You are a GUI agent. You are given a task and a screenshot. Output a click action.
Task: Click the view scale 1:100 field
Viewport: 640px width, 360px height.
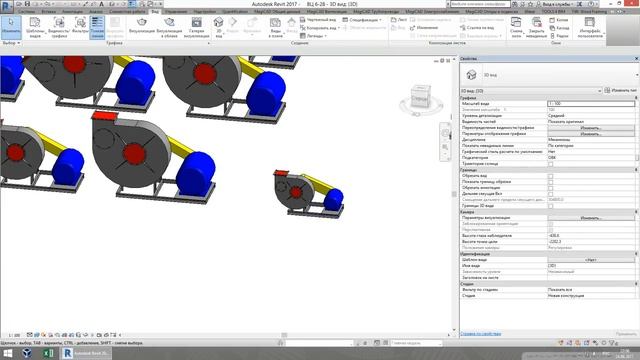pyautogui.click(x=591, y=104)
